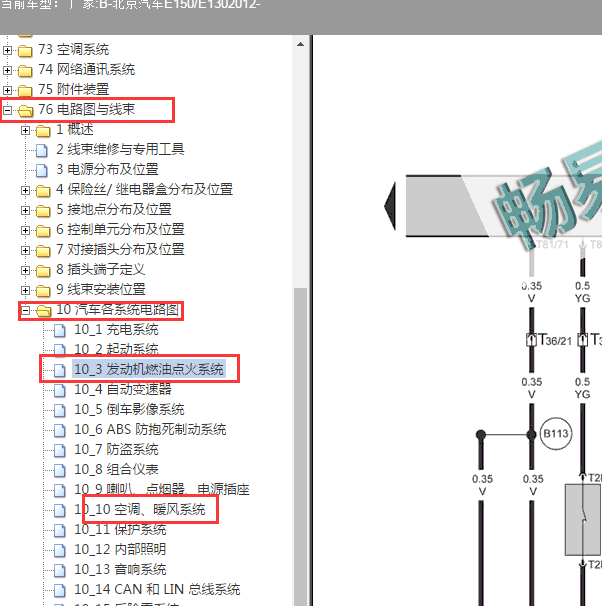Click the T36/21 connector label in diagram
The height and width of the screenshot is (606, 602).
555,340
